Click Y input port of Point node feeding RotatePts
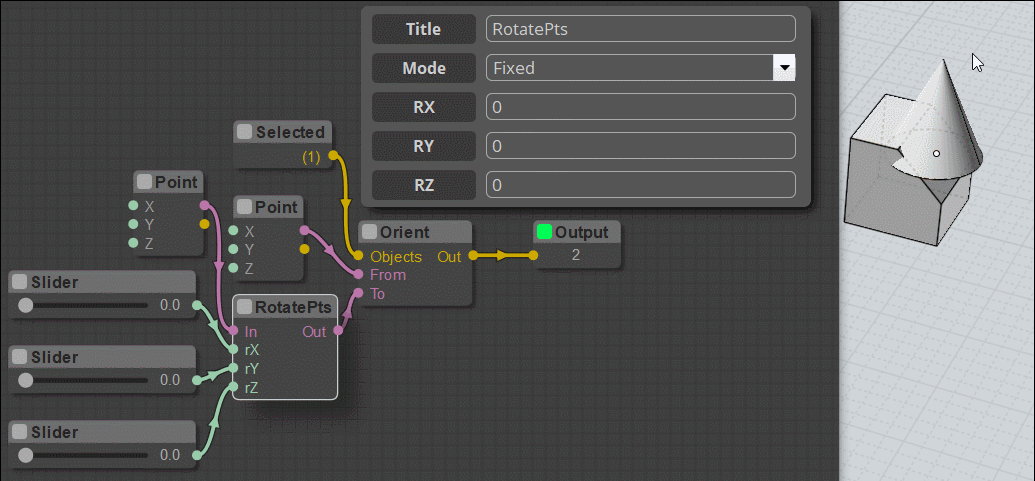1035x481 pixels. click(x=133, y=224)
